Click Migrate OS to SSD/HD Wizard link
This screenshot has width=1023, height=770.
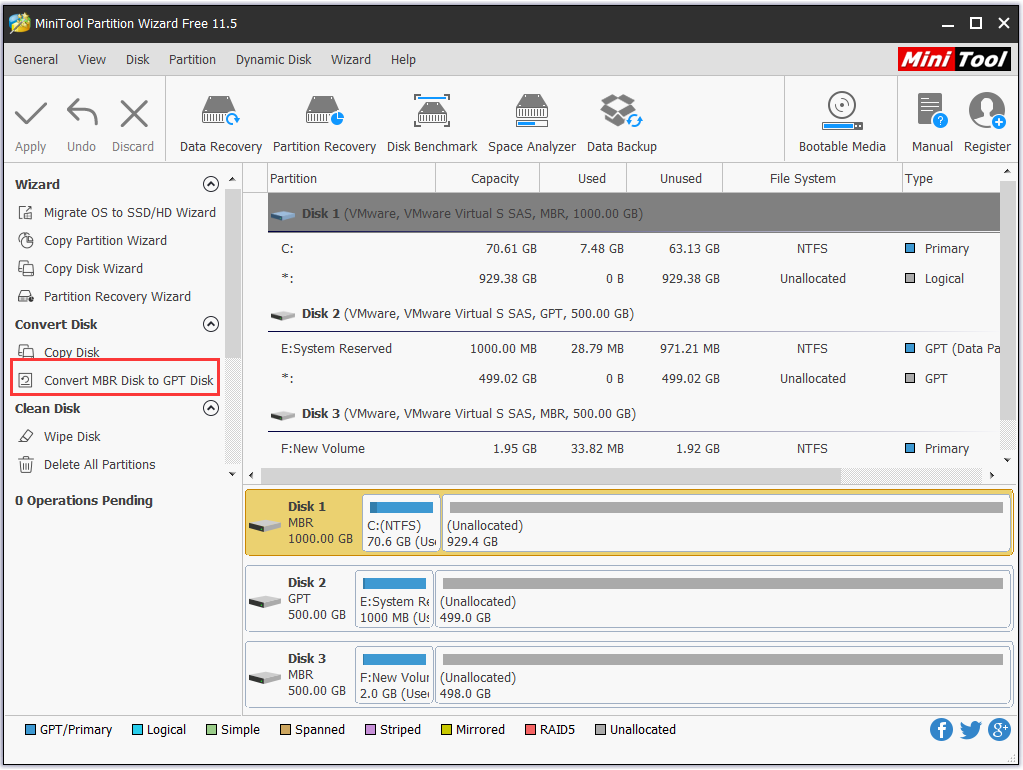click(x=130, y=213)
